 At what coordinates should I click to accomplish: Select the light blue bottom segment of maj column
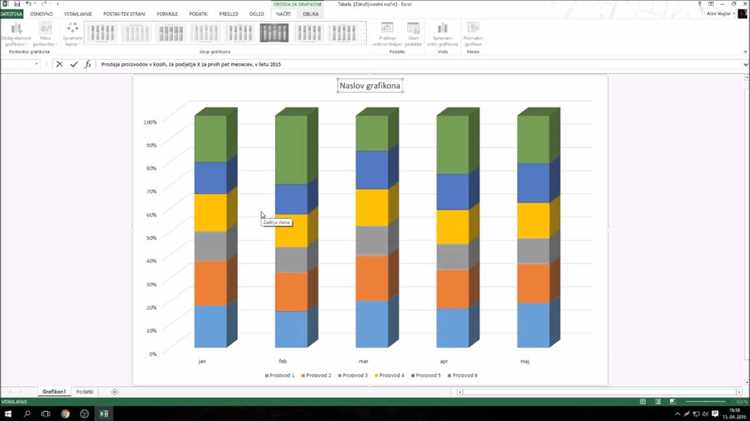pyautogui.click(x=533, y=325)
